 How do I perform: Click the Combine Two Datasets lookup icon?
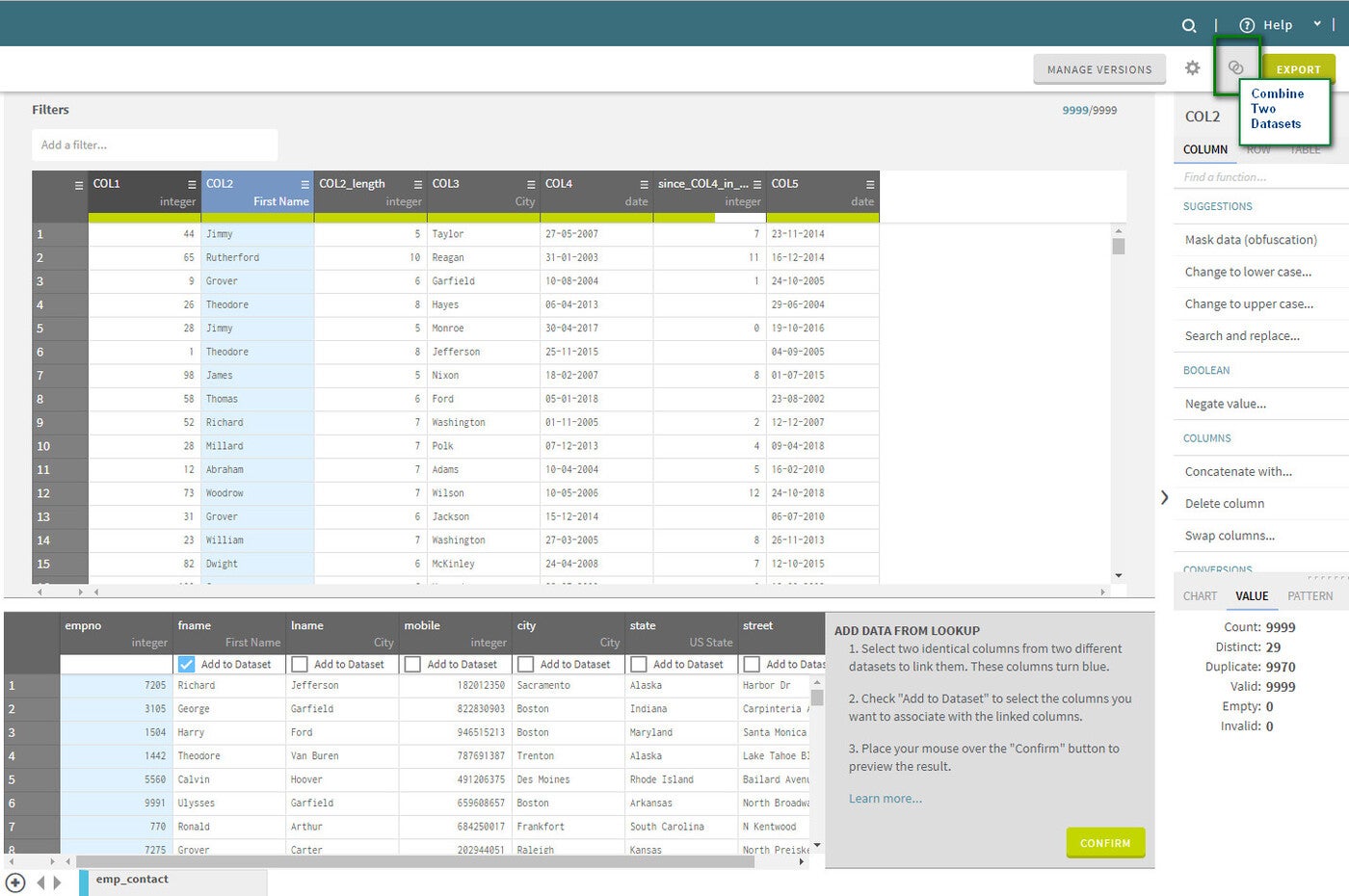point(1236,67)
